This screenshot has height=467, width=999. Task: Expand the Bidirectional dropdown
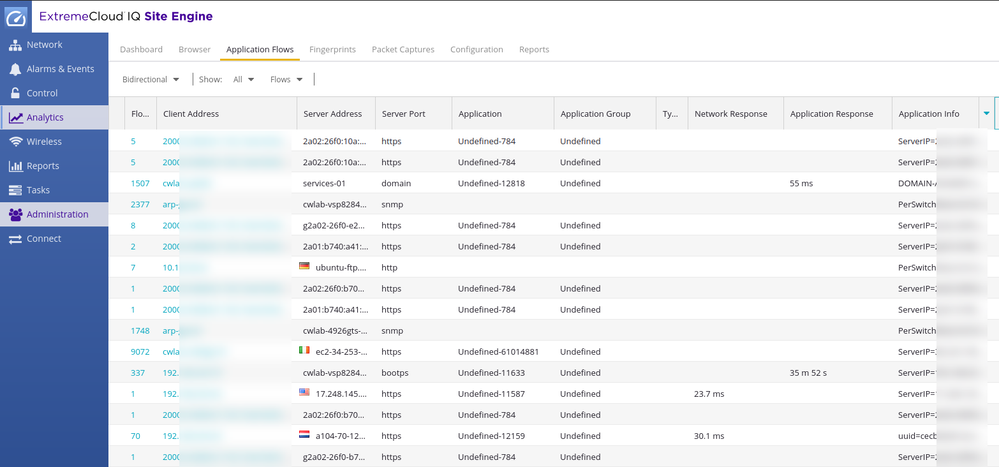(x=150, y=79)
